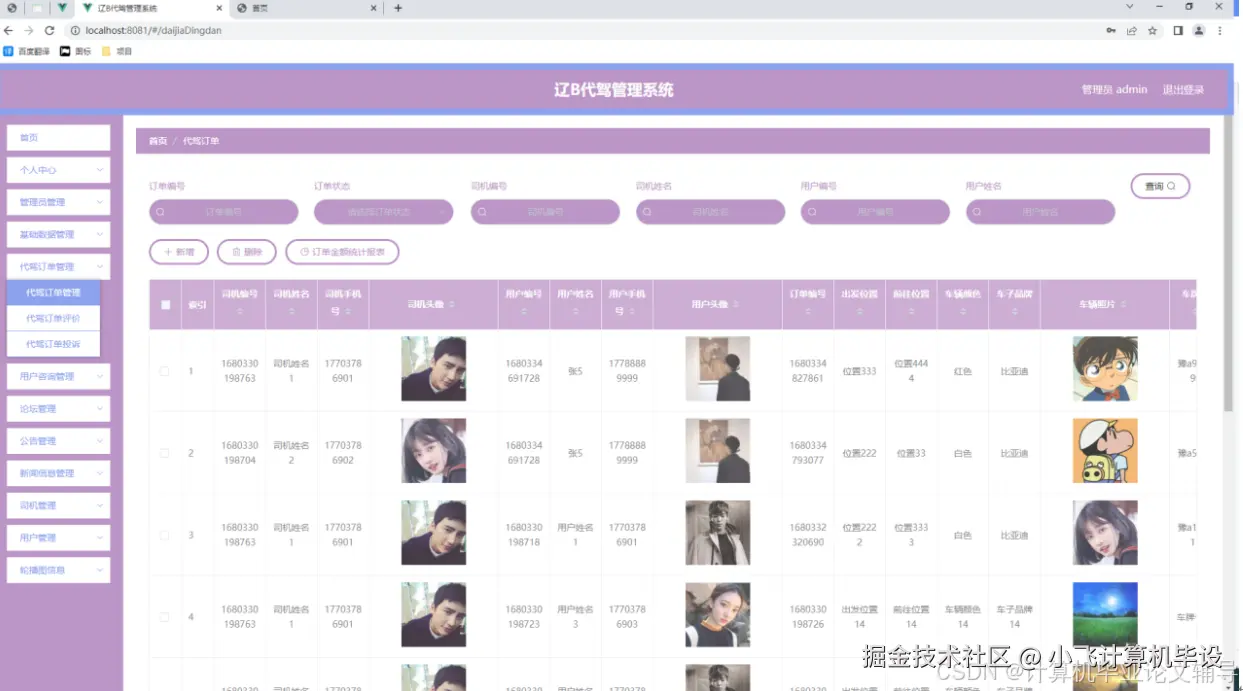
Task: Click the 退出登录 logout link
Action: click(1183, 90)
